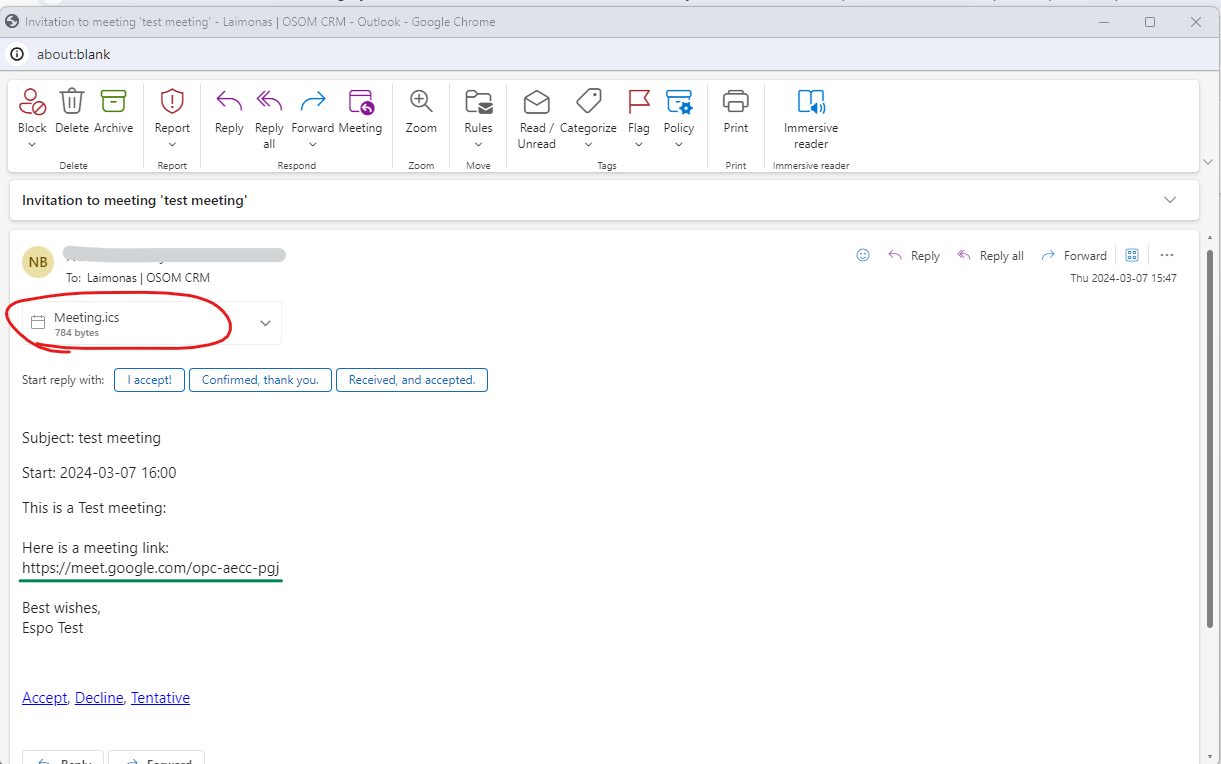Viewport: 1221px width, 764px height.
Task: Open the Categorize tag menu
Action: [x=588, y=103]
